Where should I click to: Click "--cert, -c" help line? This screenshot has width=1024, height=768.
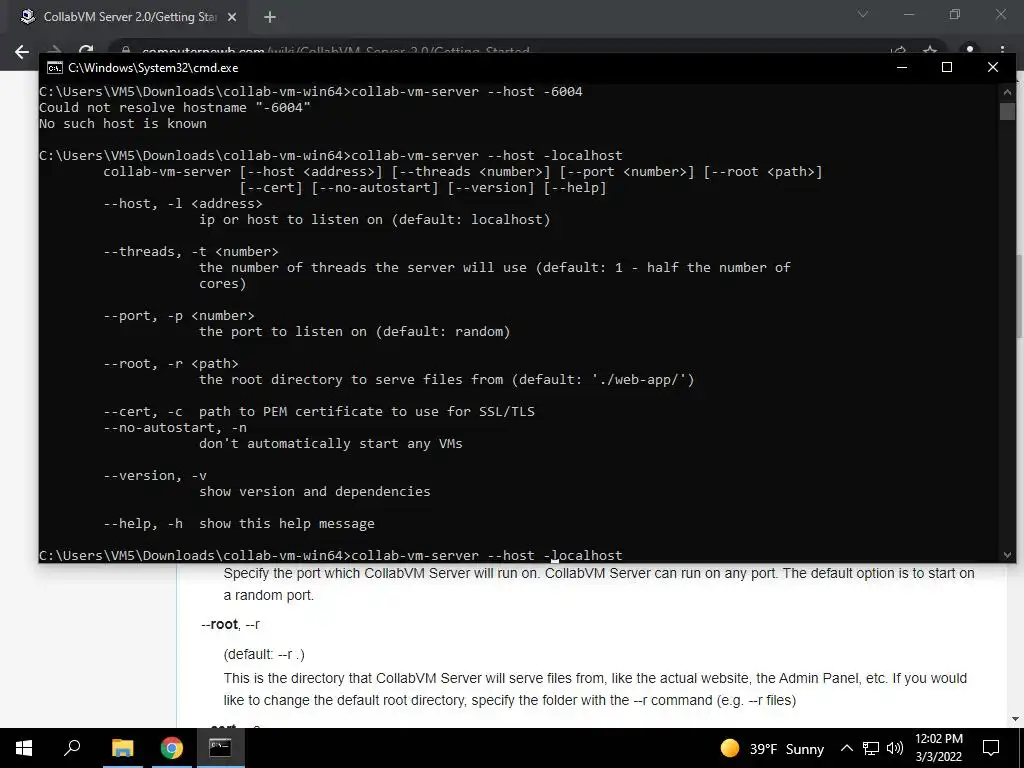319,411
